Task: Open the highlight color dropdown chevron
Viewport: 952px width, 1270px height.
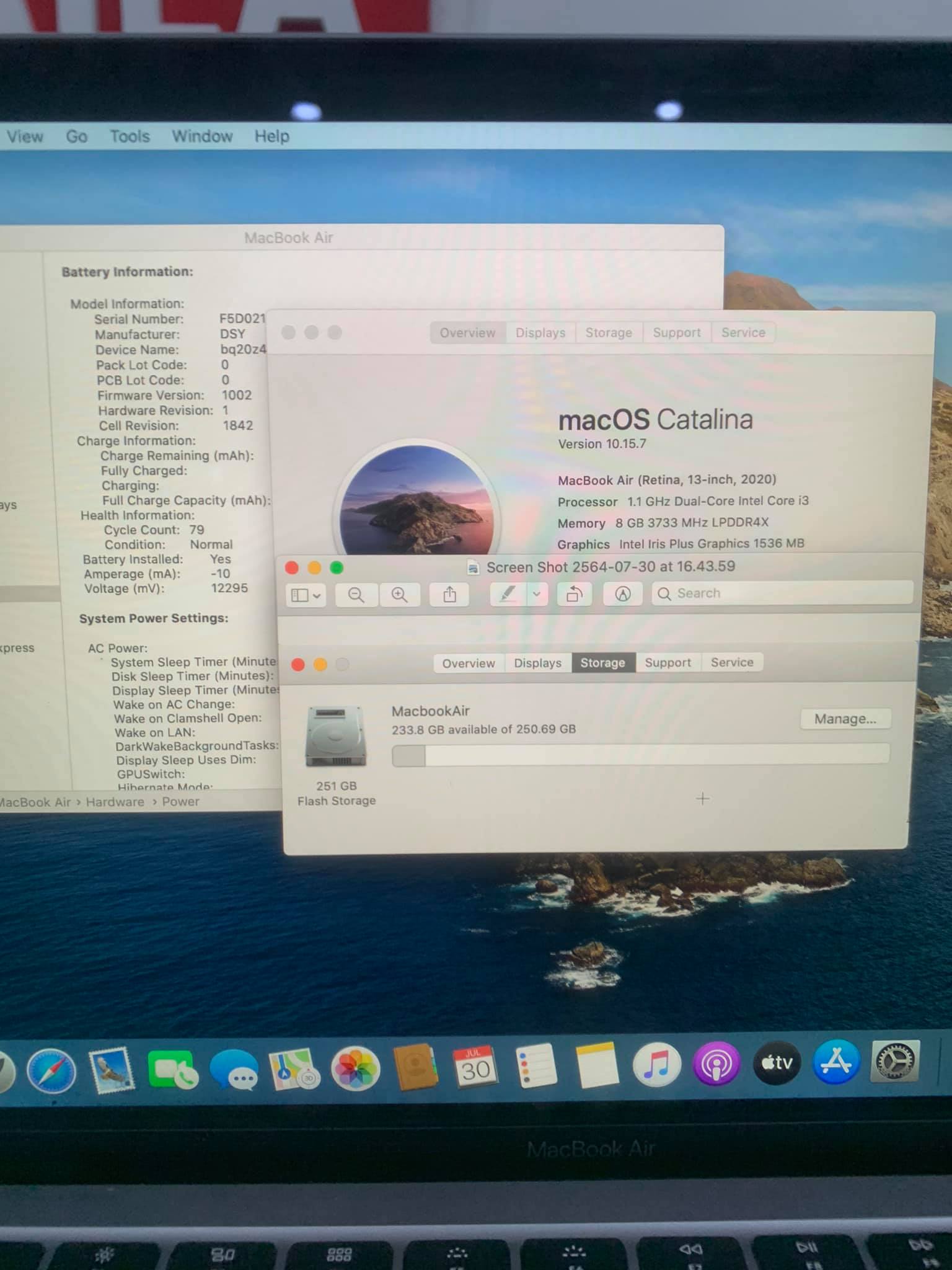Action: pyautogui.click(x=537, y=595)
